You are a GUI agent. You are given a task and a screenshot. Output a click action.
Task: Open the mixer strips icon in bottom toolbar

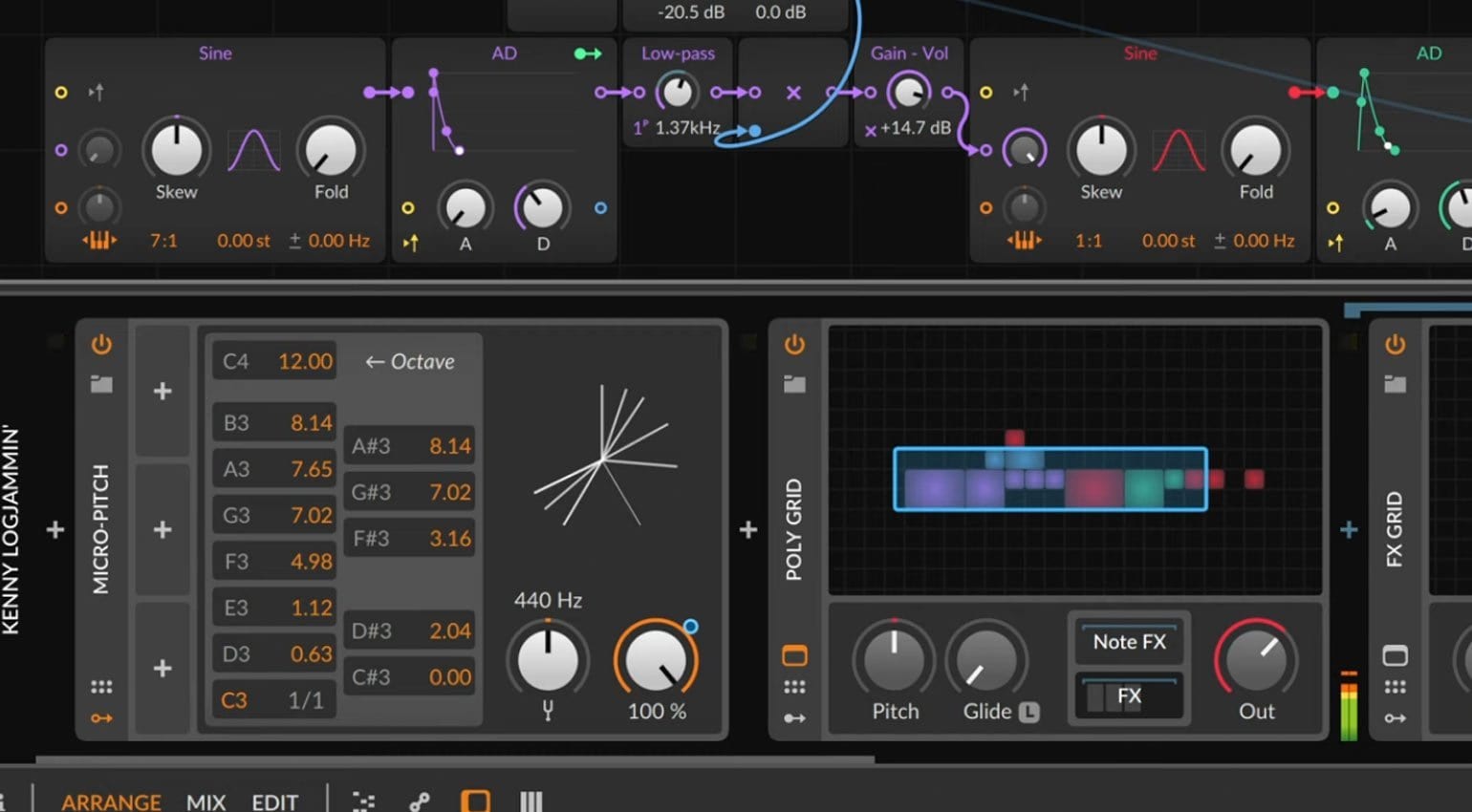point(531,801)
